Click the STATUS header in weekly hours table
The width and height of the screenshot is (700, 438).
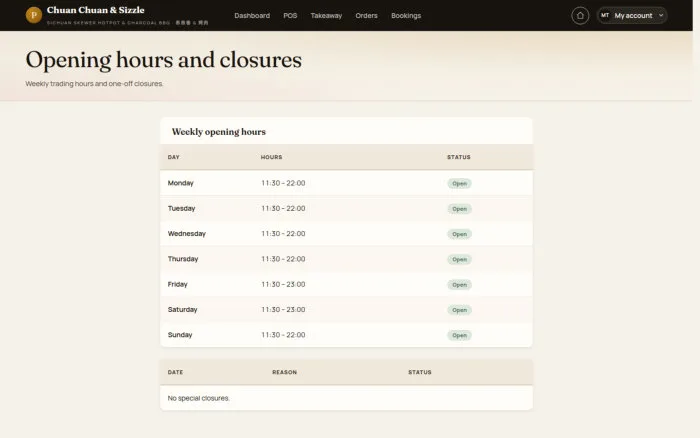(458, 157)
